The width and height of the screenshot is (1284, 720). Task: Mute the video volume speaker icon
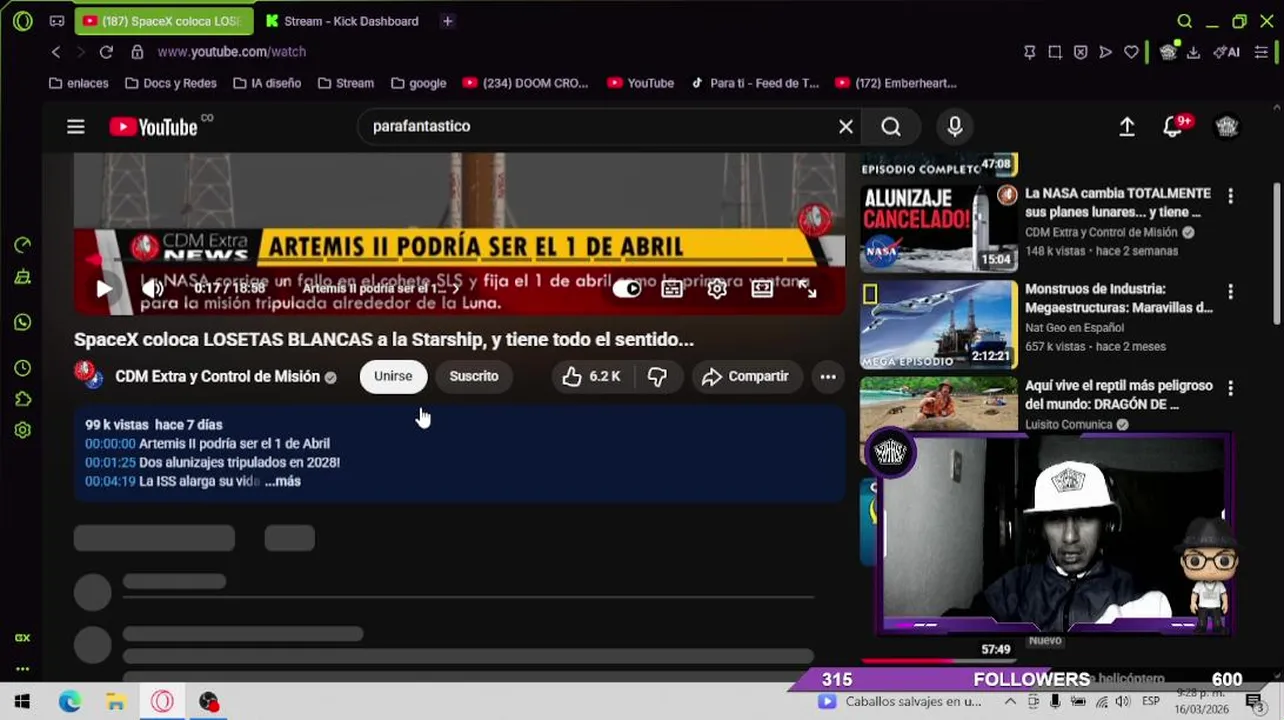(153, 289)
